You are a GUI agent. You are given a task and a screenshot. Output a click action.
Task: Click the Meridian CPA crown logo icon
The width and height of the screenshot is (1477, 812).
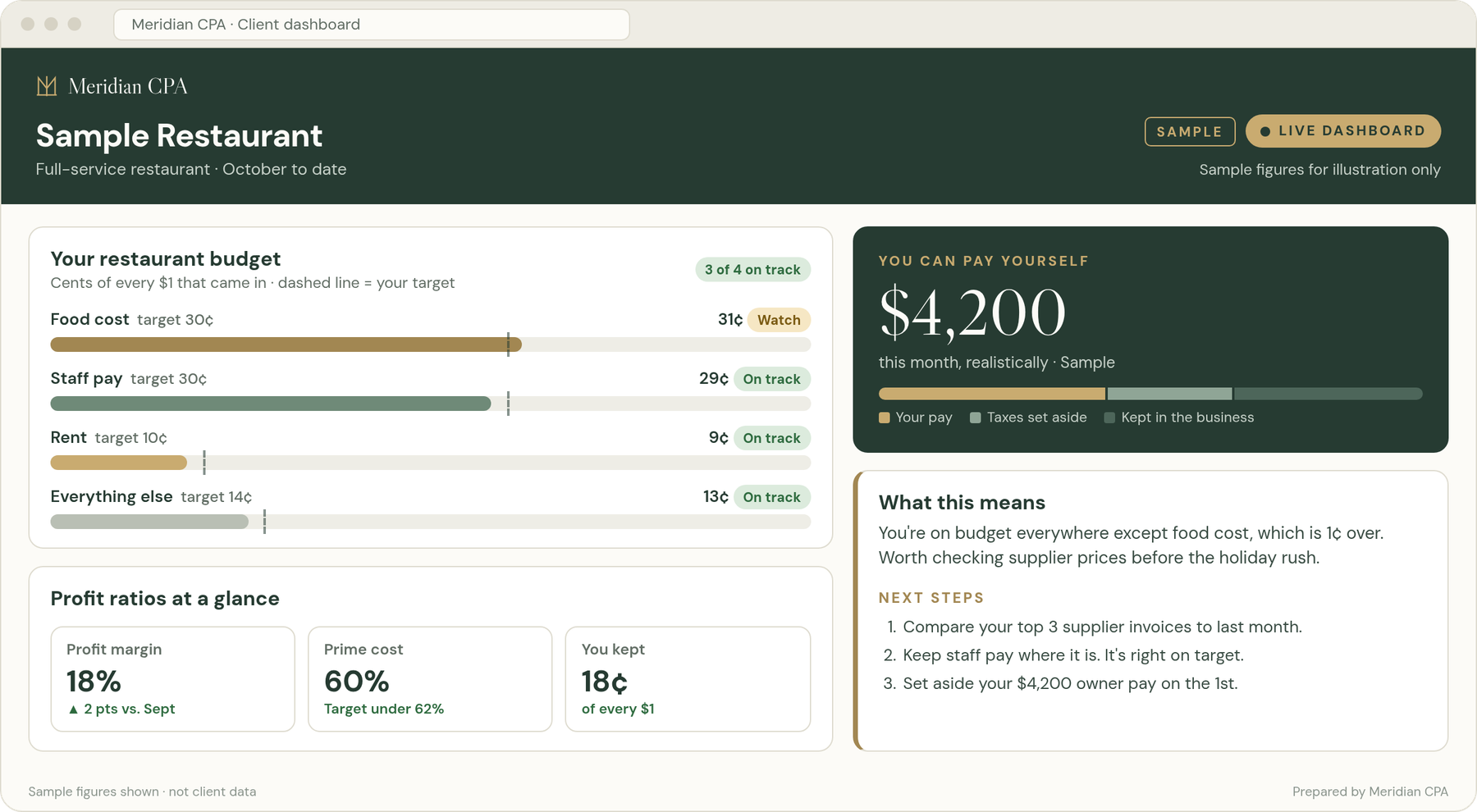coord(47,86)
